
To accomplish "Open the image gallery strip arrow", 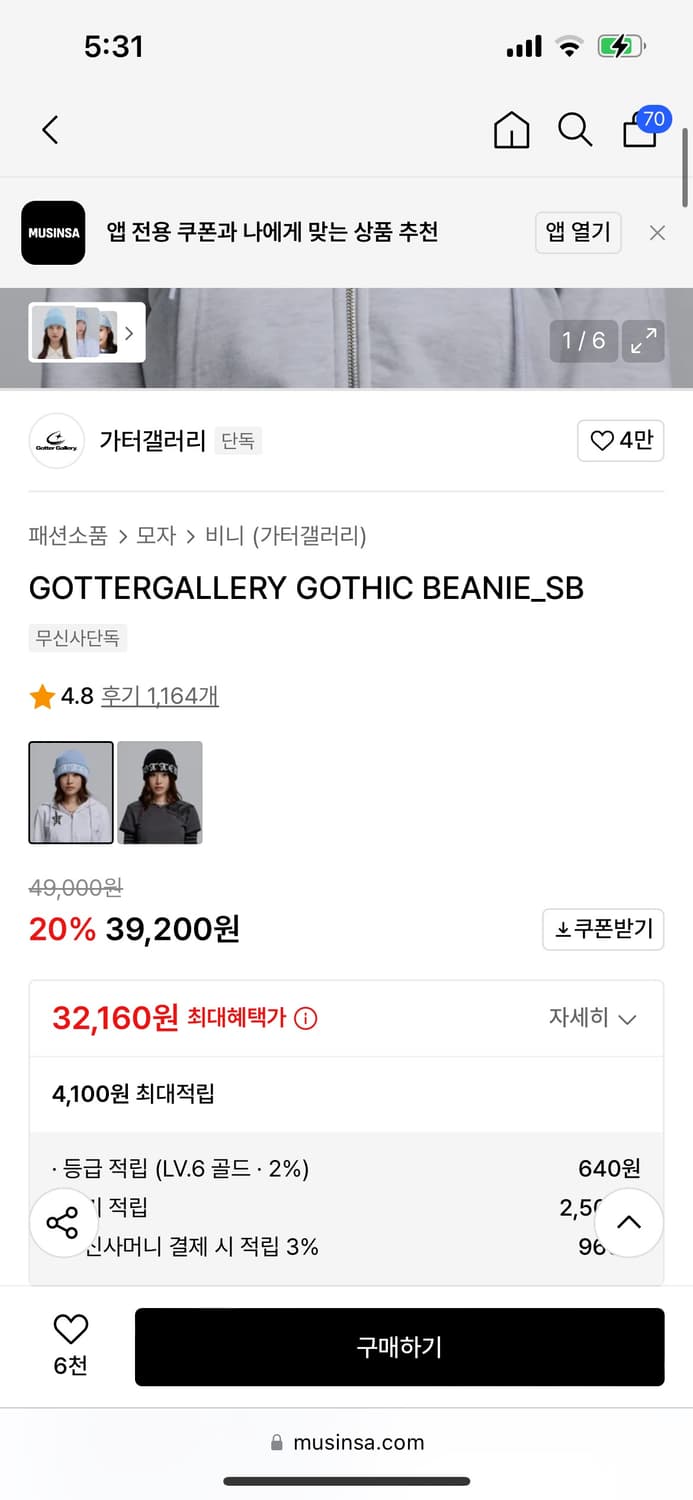I will click(128, 332).
